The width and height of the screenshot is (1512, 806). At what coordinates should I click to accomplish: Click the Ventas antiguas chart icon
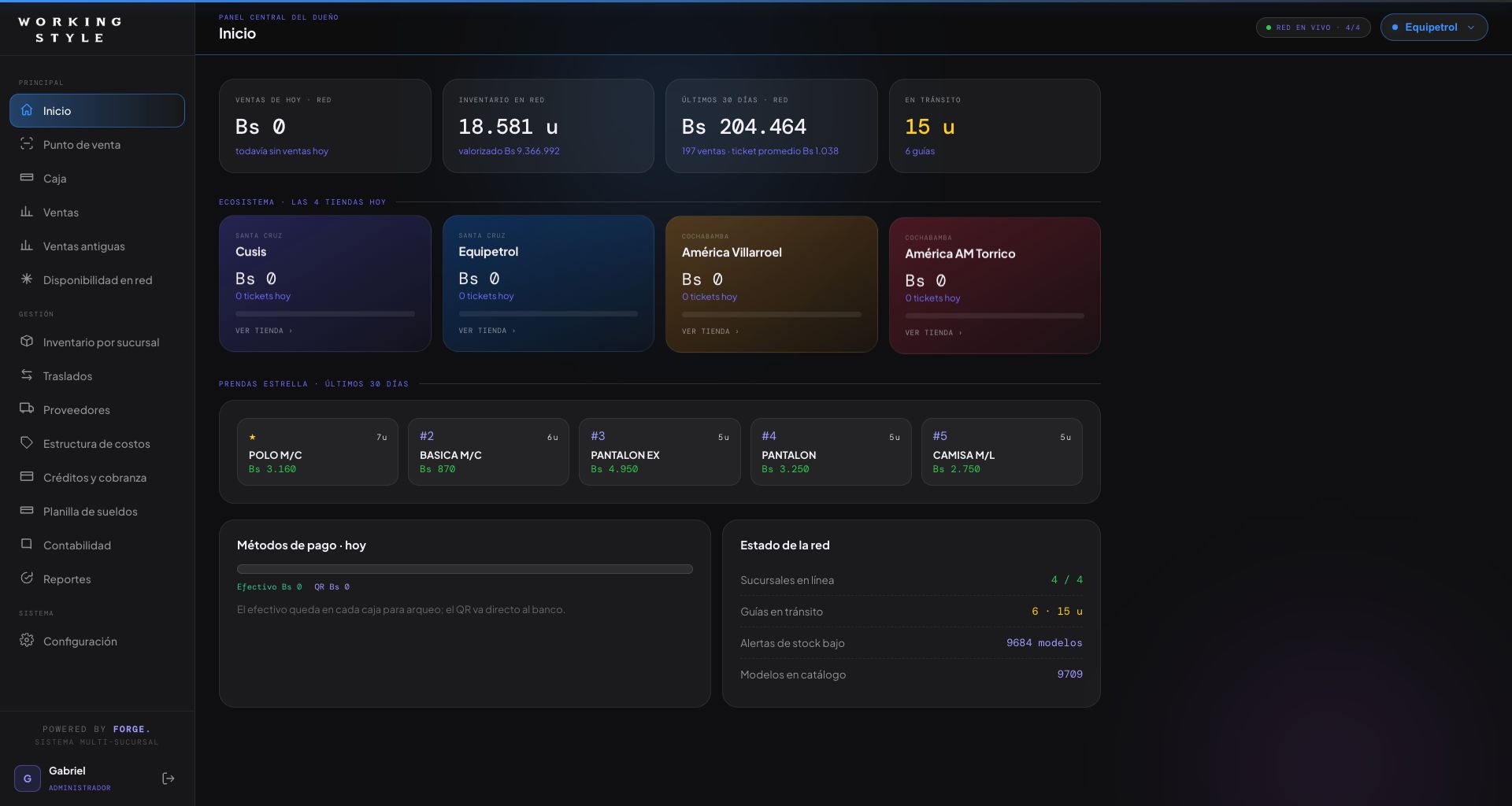coord(27,246)
